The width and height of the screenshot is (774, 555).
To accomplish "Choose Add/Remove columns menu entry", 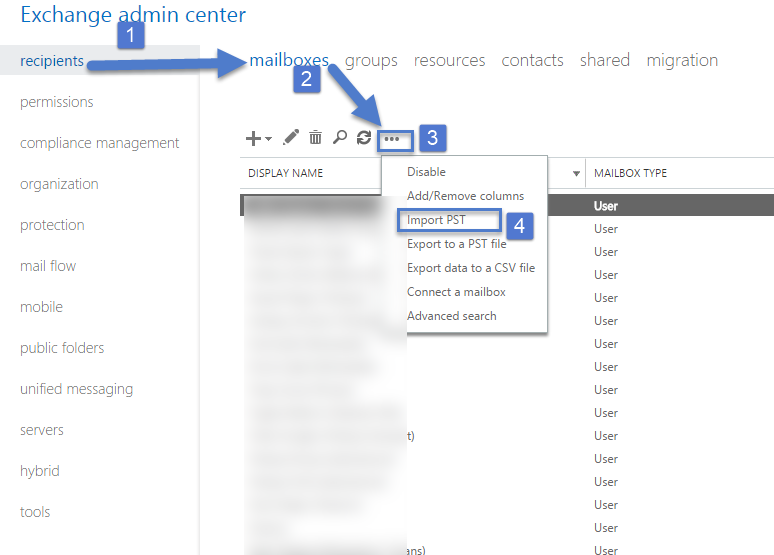I will tap(465, 196).
